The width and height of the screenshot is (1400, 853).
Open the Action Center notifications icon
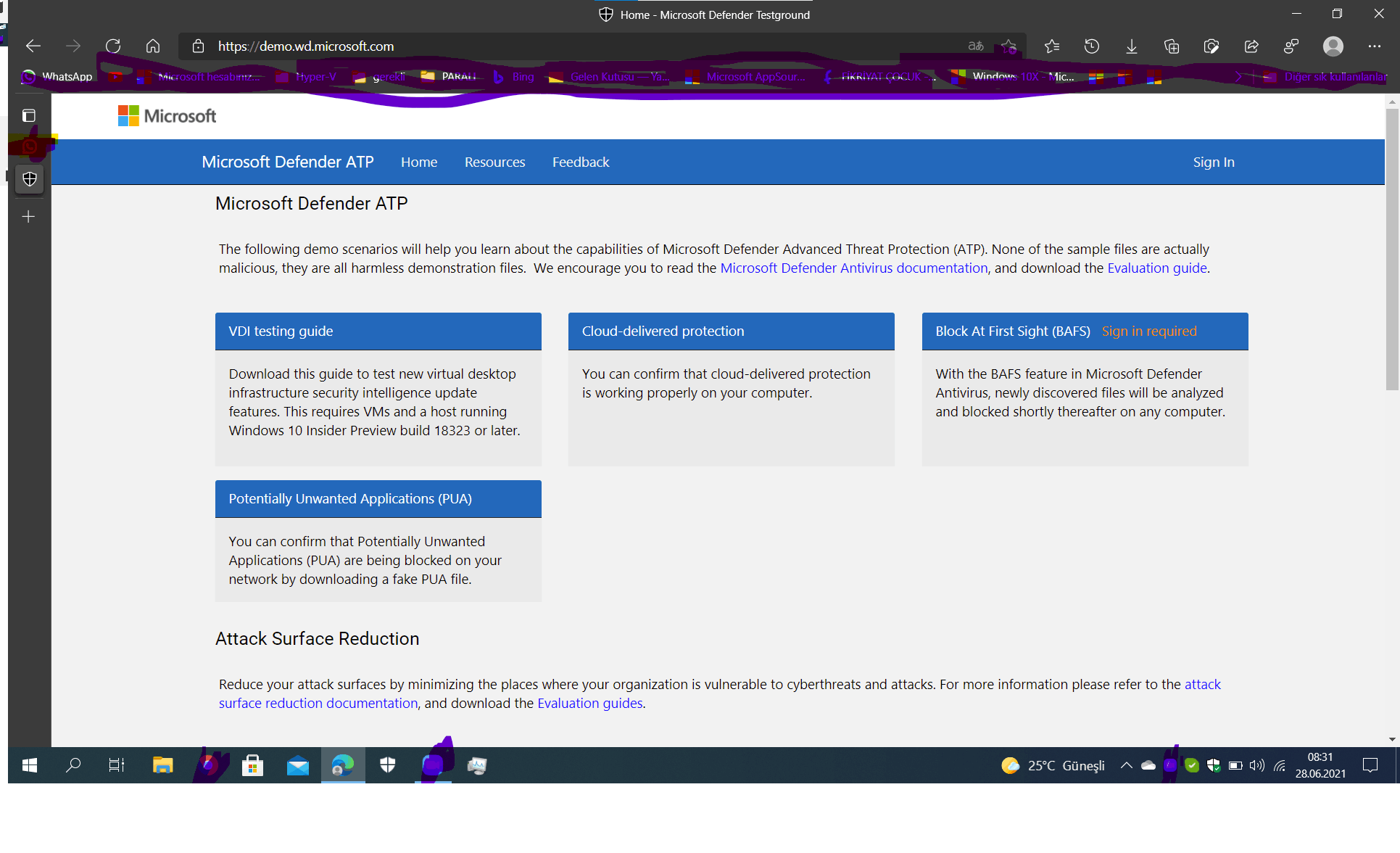point(1370,765)
